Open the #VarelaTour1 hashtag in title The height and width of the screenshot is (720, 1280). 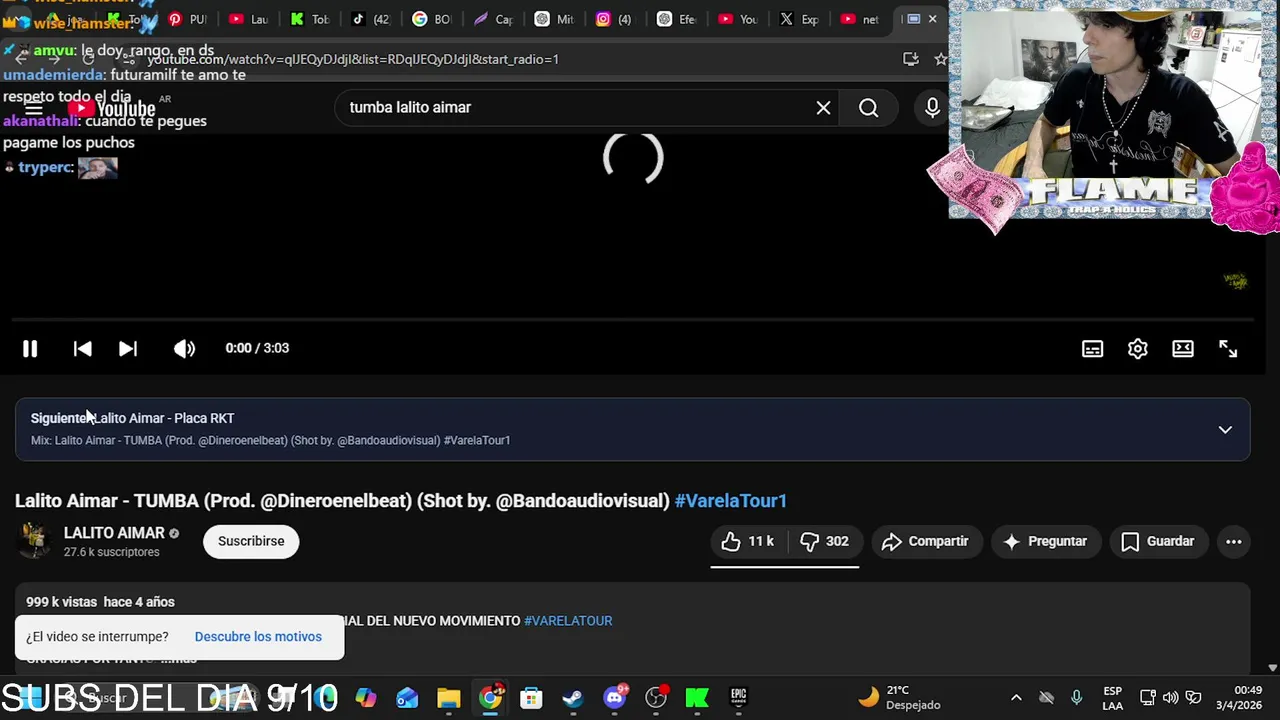[731, 500]
